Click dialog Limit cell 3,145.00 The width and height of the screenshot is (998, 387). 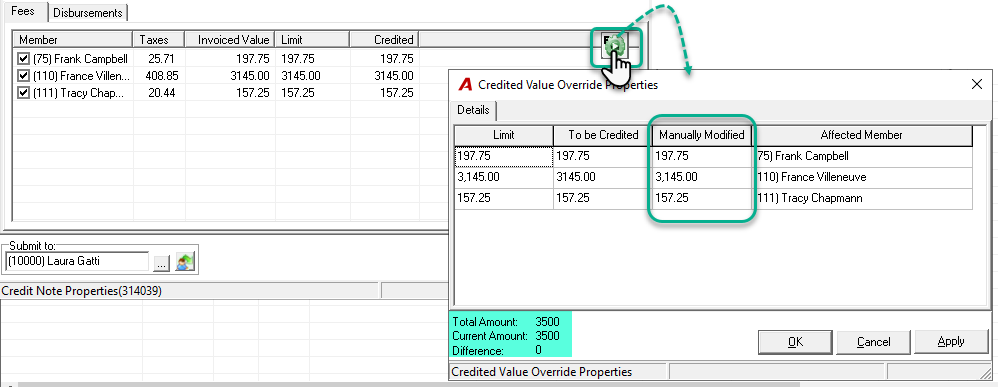503,177
